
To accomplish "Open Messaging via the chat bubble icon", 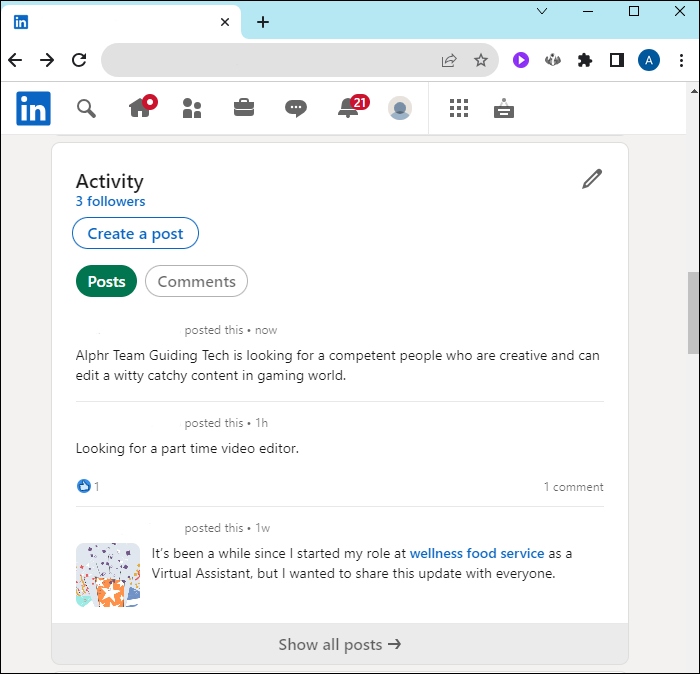I will pyautogui.click(x=296, y=108).
